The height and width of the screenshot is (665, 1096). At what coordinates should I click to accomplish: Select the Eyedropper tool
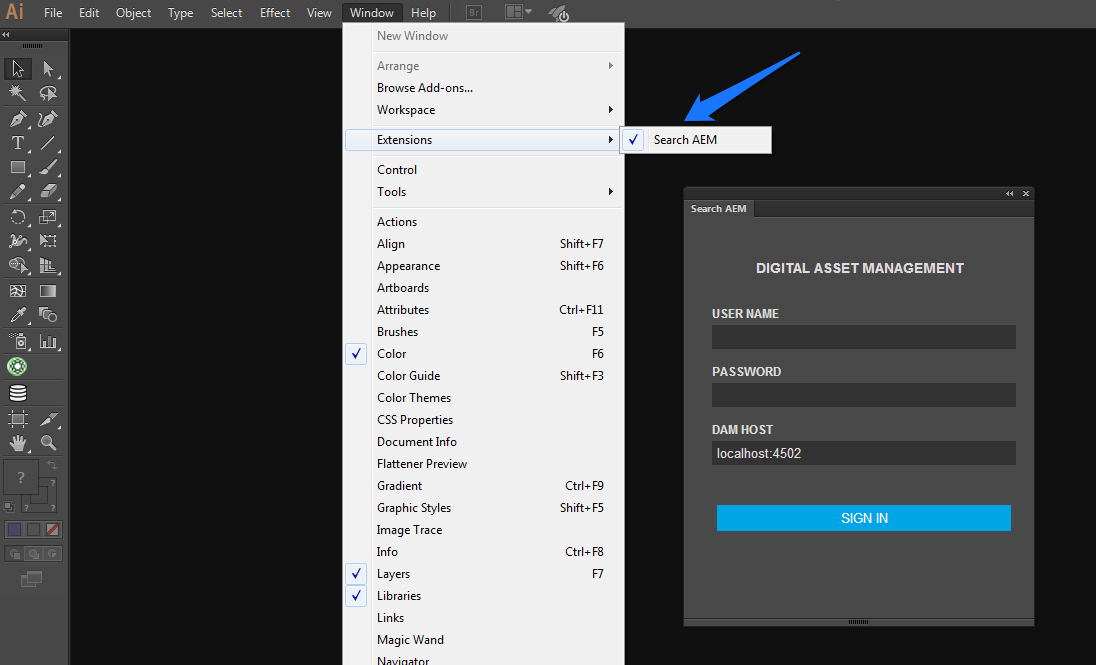(17, 315)
